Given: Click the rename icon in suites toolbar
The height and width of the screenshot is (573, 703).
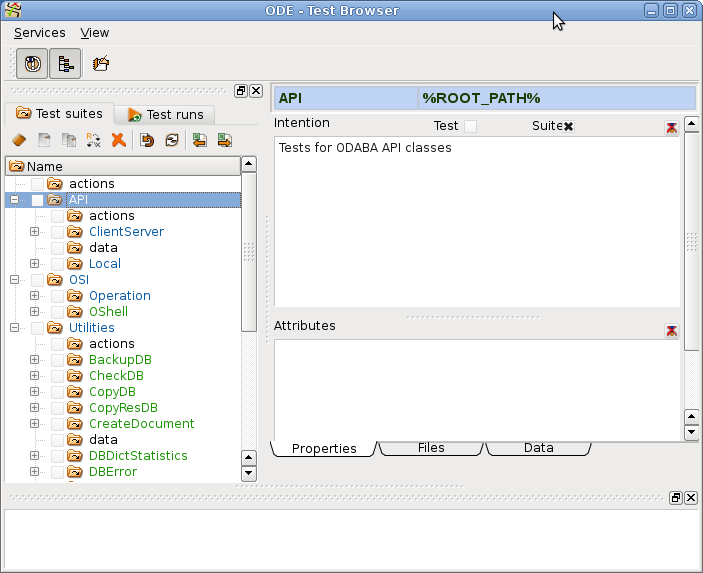Looking at the screenshot, I should click(93, 141).
